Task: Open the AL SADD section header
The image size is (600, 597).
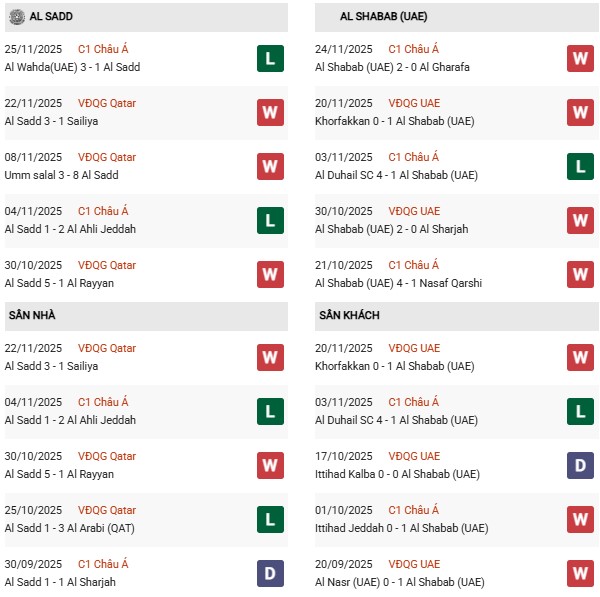Action: tap(50, 17)
